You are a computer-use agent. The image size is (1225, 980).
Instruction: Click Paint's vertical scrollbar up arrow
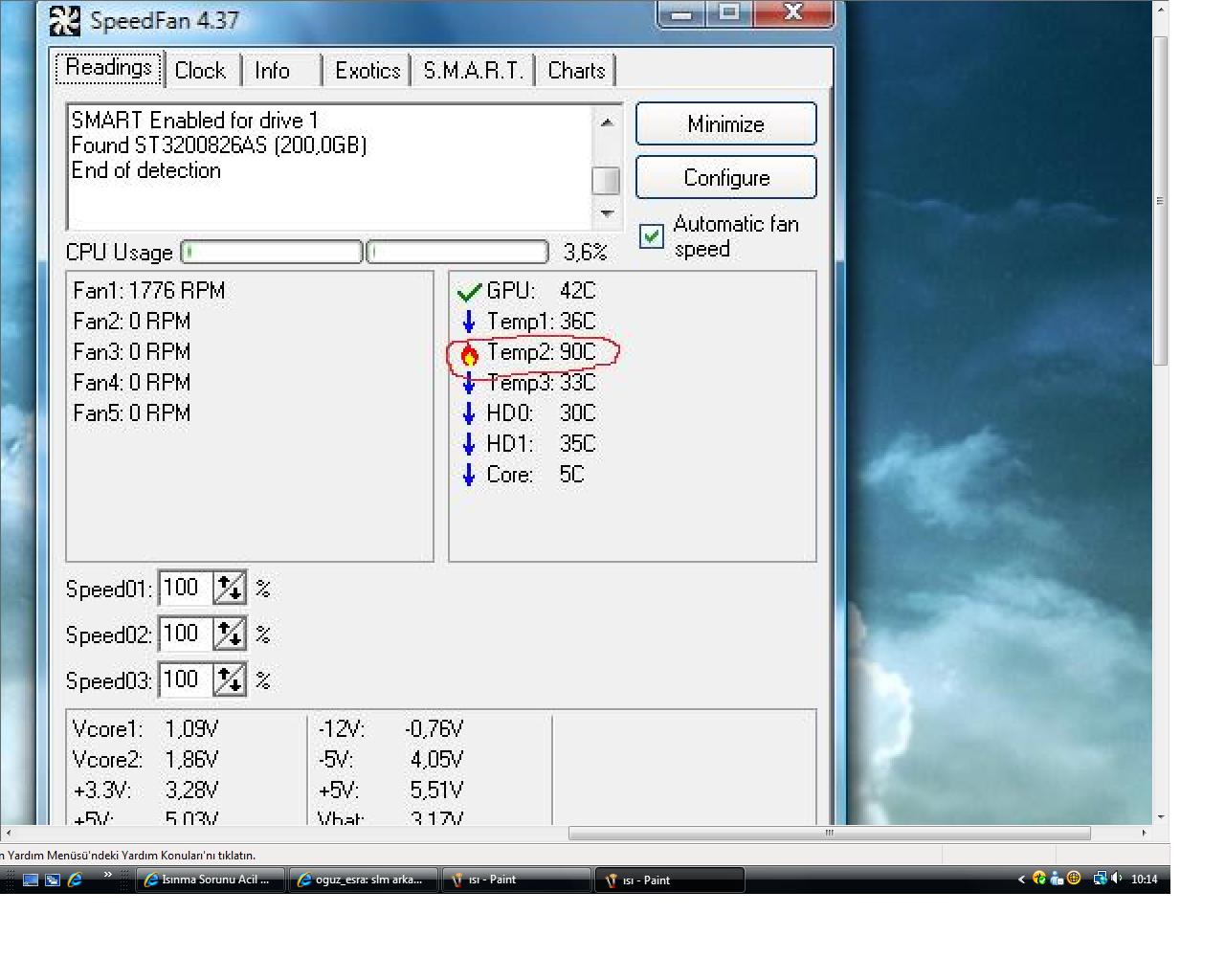[1161, 11]
